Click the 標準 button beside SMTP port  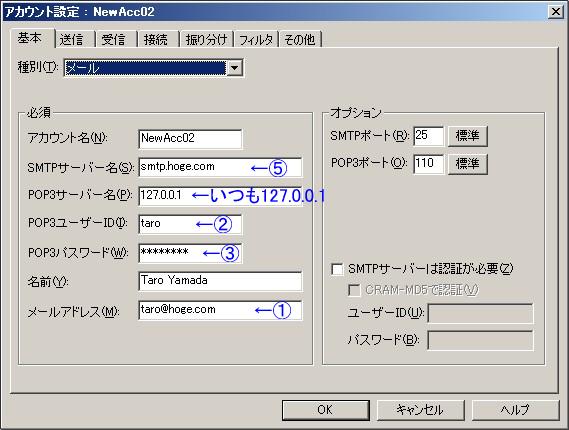pyautogui.click(x=467, y=136)
